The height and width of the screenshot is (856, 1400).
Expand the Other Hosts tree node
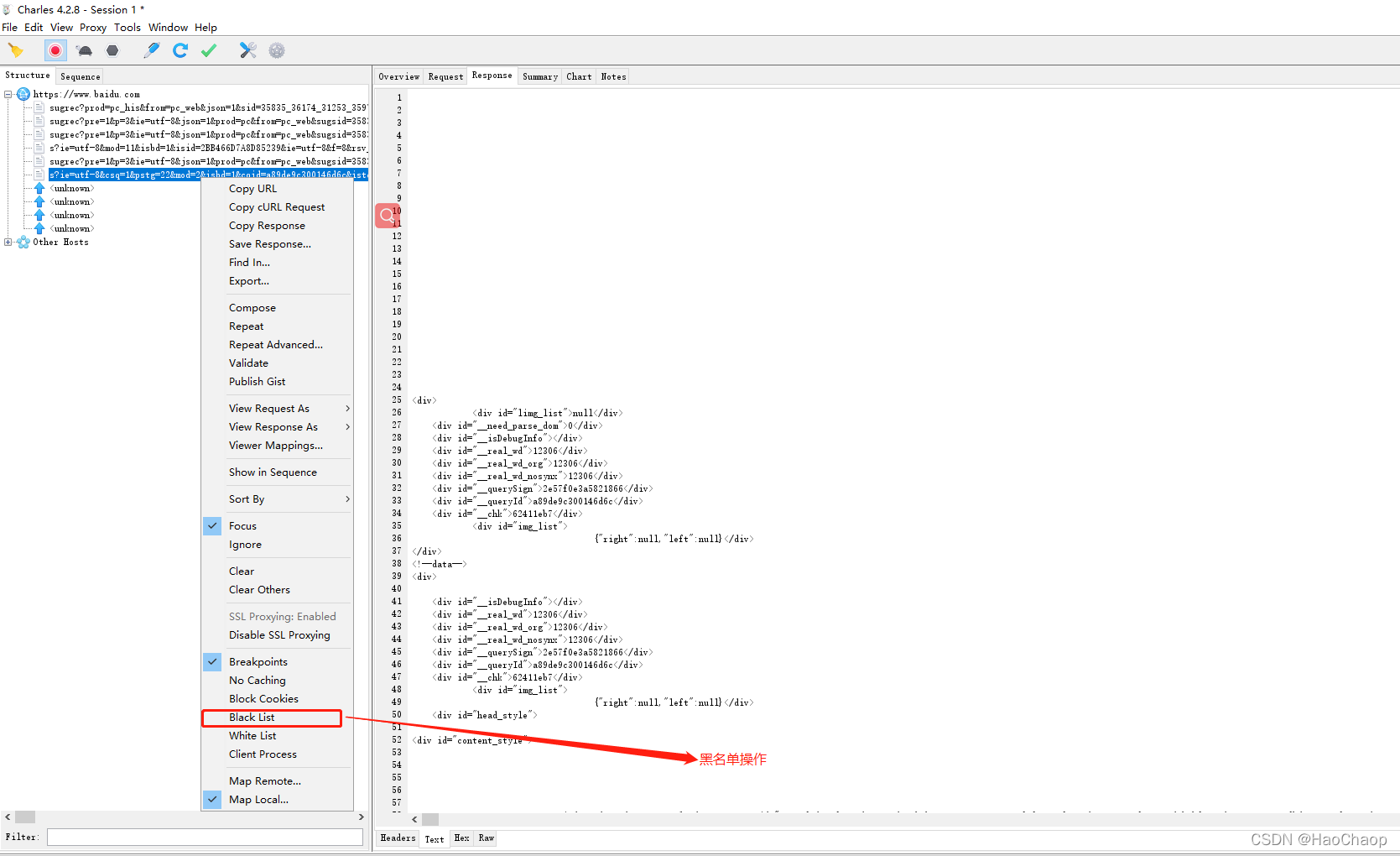tap(8, 242)
